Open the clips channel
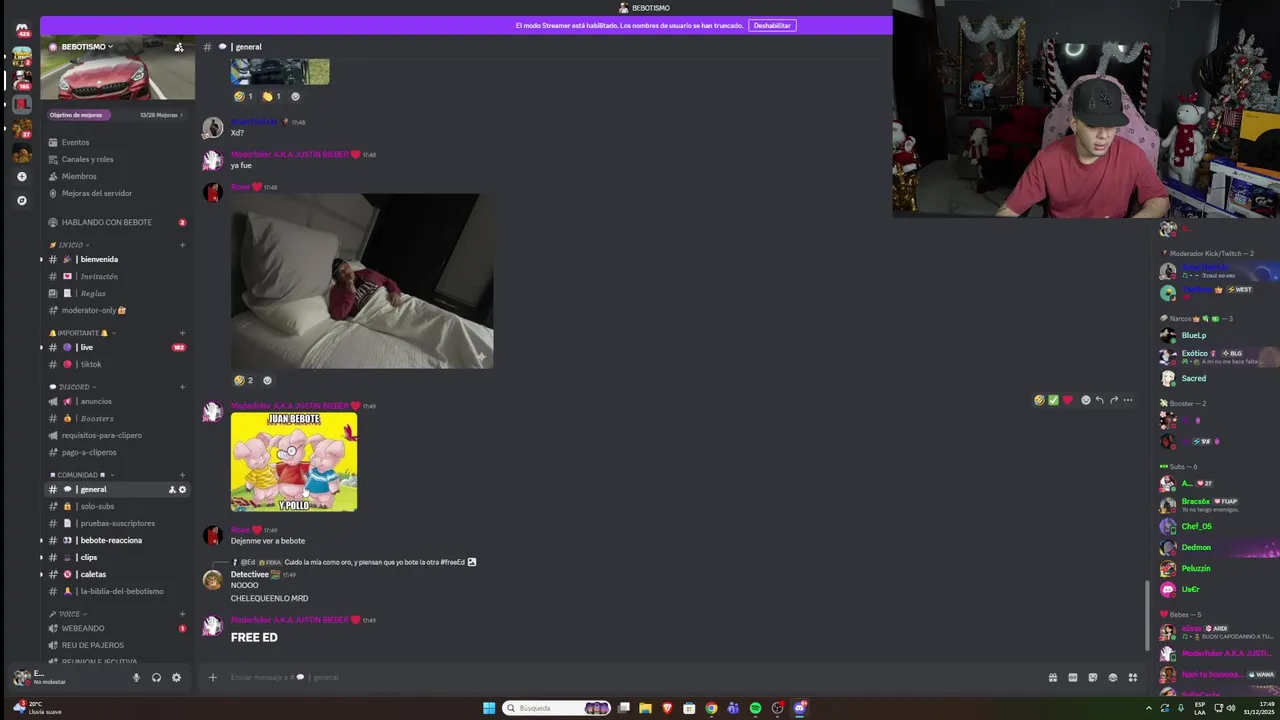1280x720 pixels. coord(117,558)
